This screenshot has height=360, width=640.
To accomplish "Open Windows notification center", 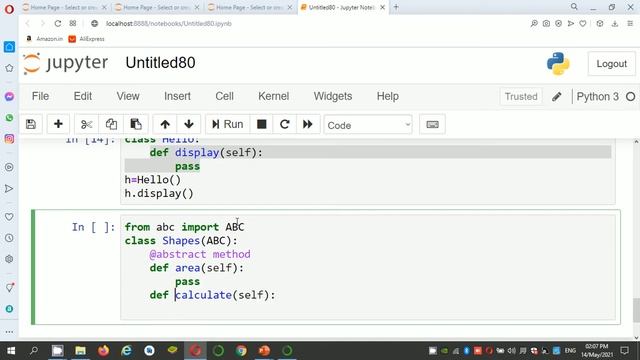I will 624,351.
